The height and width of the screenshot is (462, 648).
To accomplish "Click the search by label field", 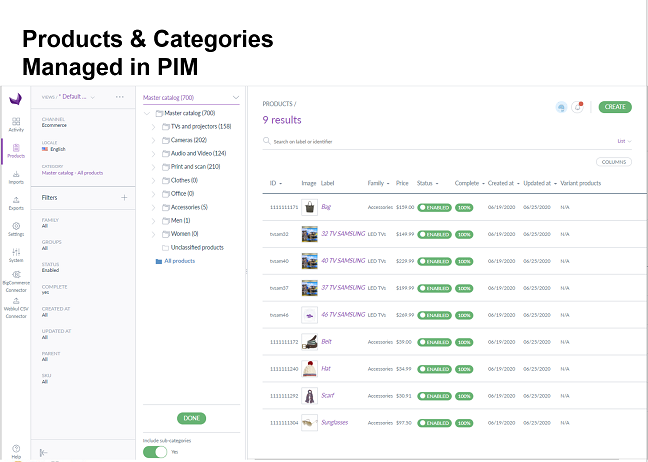I will [330, 142].
